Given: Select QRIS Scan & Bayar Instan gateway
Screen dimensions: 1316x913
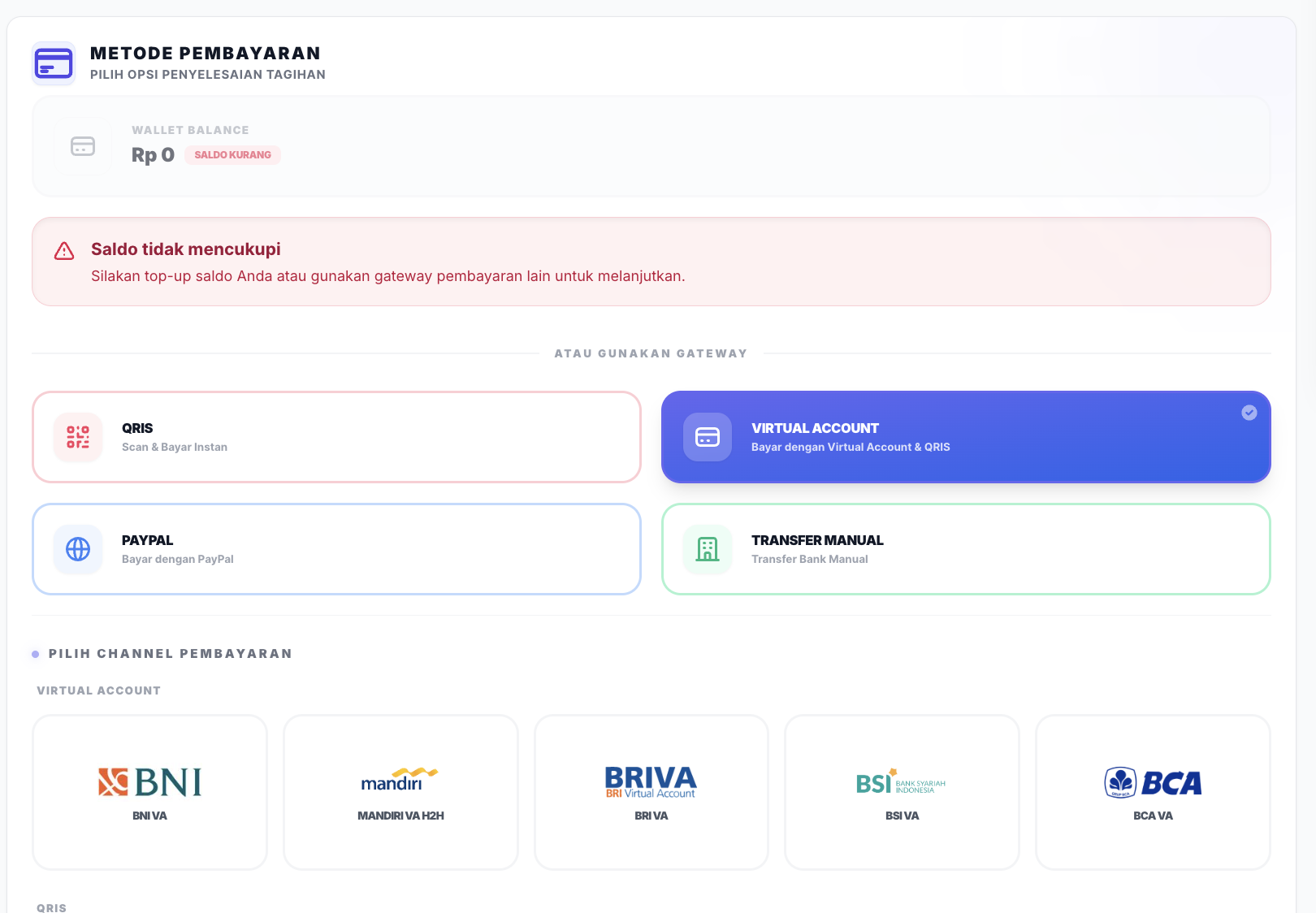Looking at the screenshot, I should (x=336, y=437).
